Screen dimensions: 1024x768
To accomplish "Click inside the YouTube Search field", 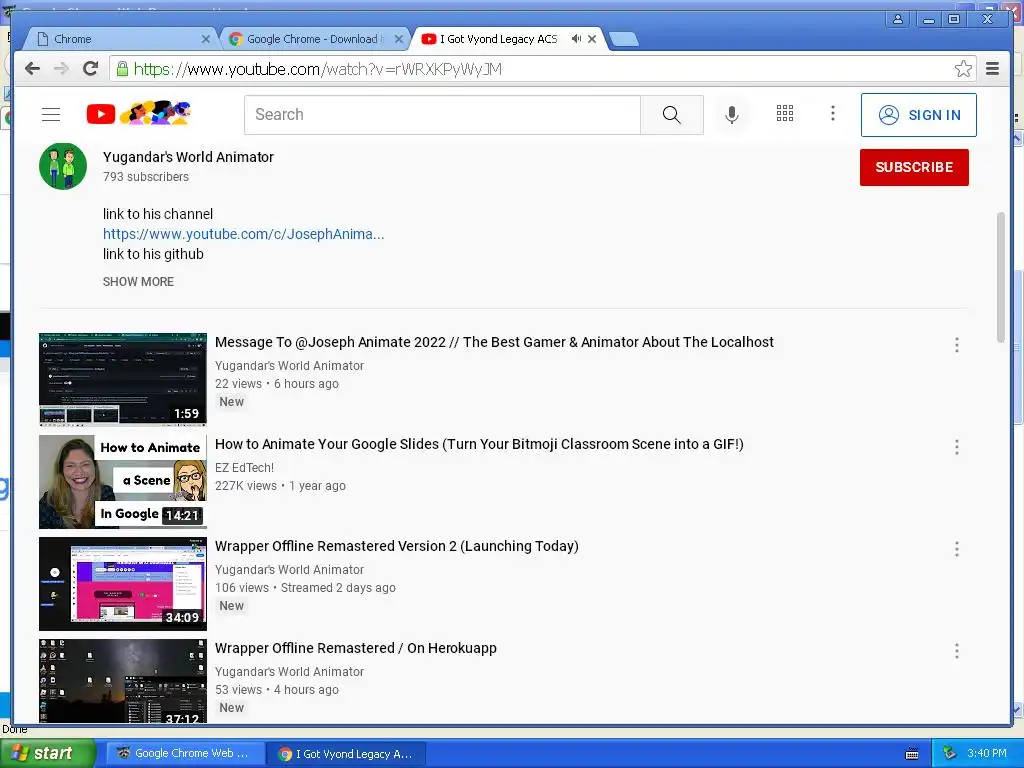I will [x=442, y=115].
